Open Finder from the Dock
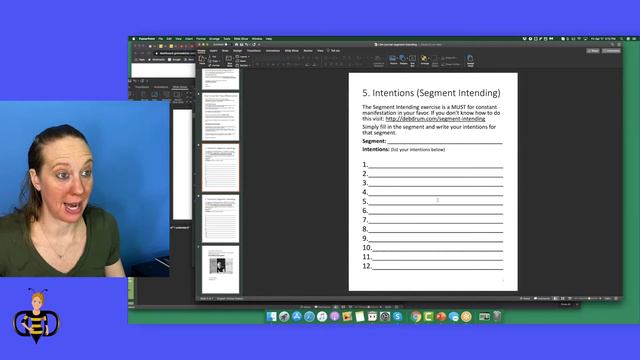 click(x=271, y=316)
